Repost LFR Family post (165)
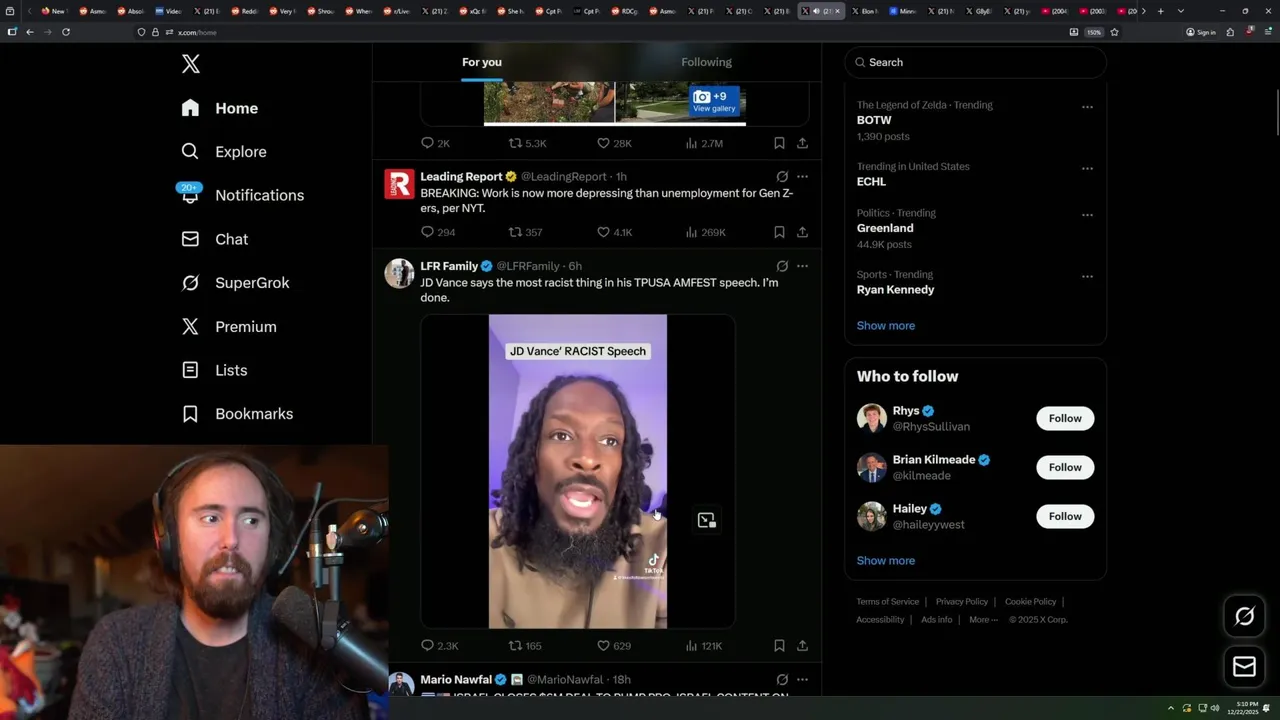1280x720 pixels. coord(525,646)
